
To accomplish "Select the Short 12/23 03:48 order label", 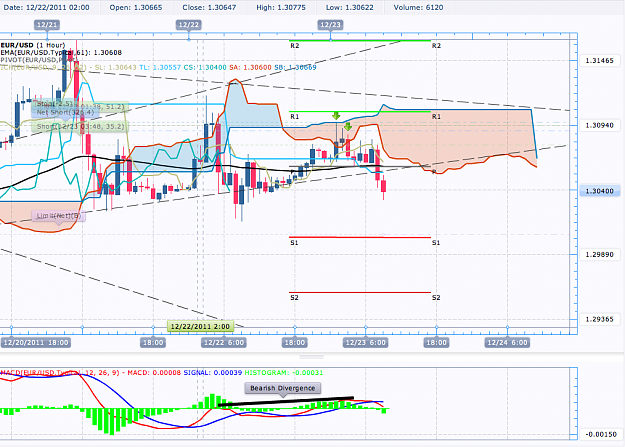I will pos(80,127).
